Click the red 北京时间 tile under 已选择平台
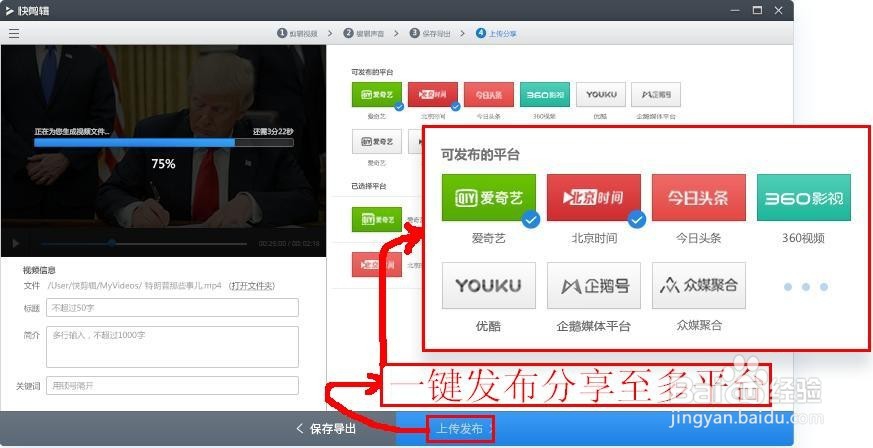The image size is (873, 448). tap(377, 265)
